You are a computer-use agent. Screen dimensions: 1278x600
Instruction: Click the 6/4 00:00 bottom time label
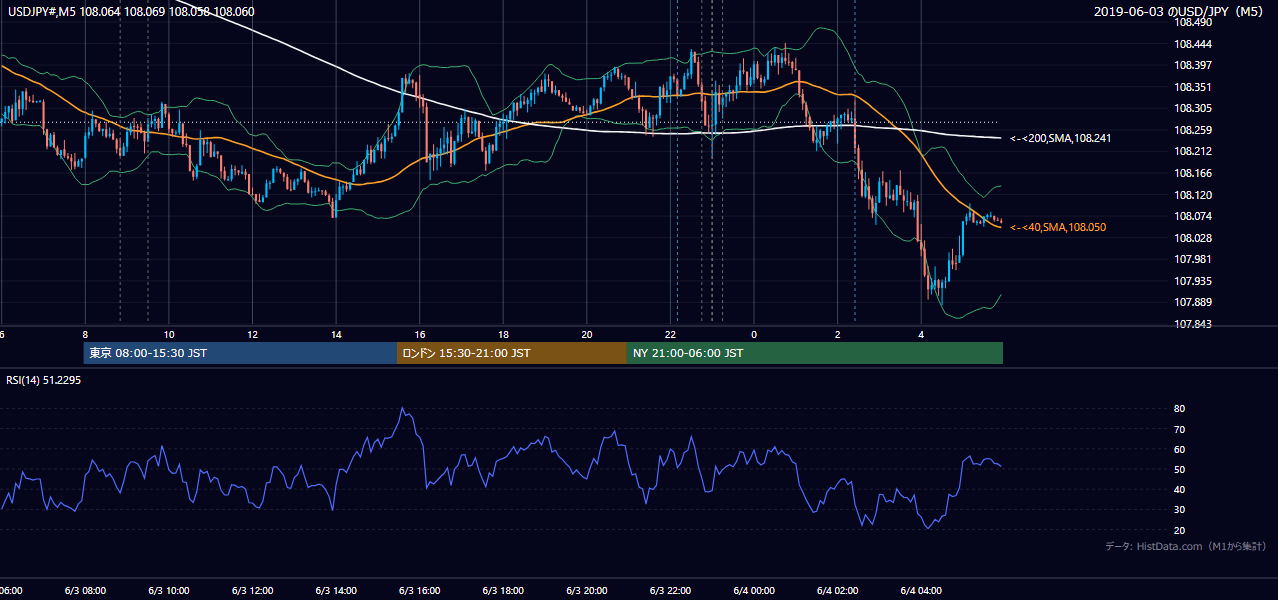click(754, 591)
